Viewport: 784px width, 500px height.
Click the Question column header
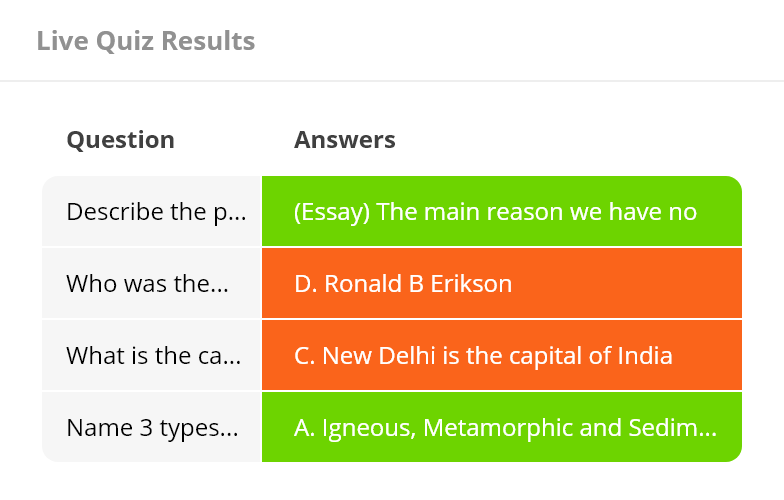[x=120, y=140]
